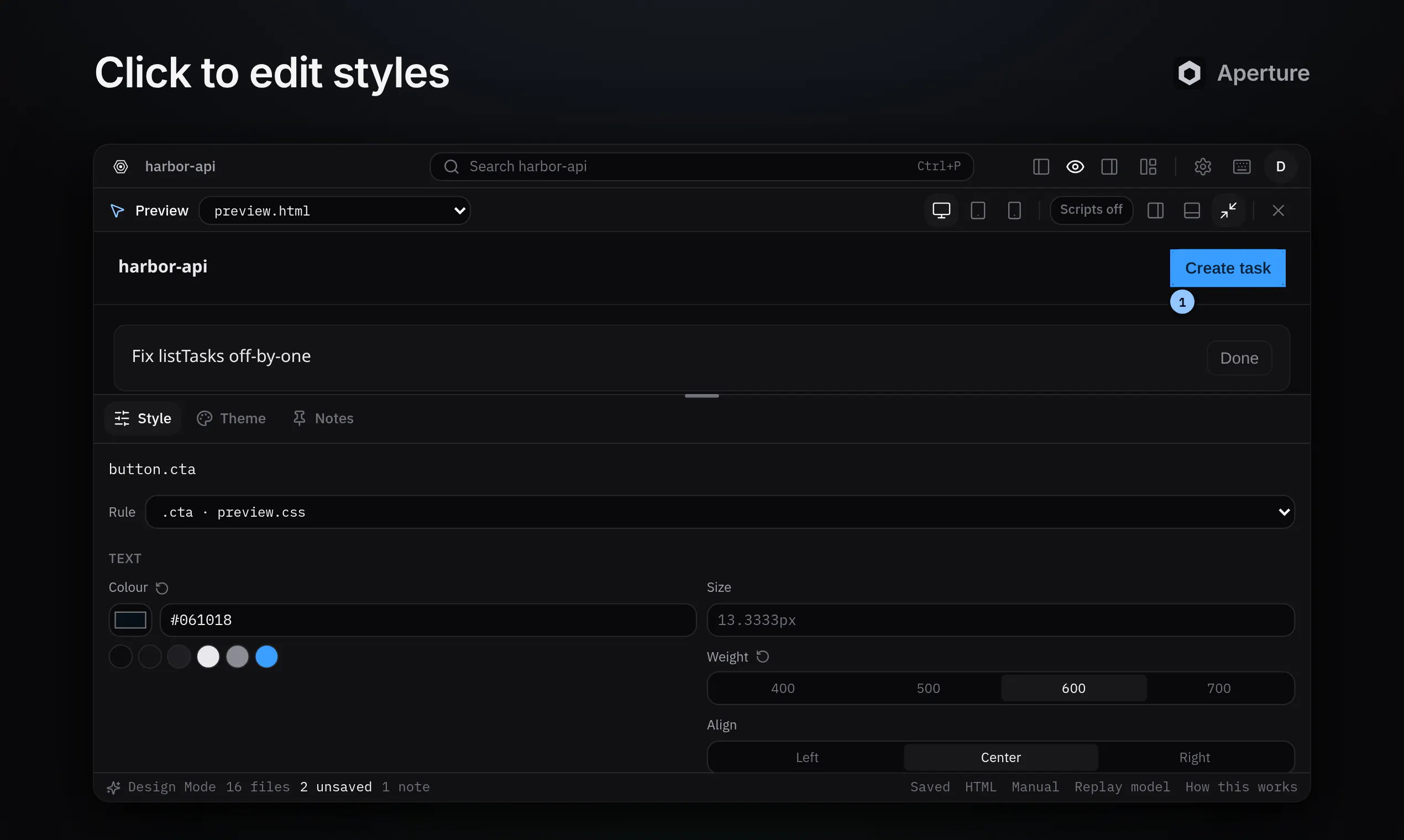The height and width of the screenshot is (840, 1404).
Task: Select font weight 700
Action: point(1218,688)
